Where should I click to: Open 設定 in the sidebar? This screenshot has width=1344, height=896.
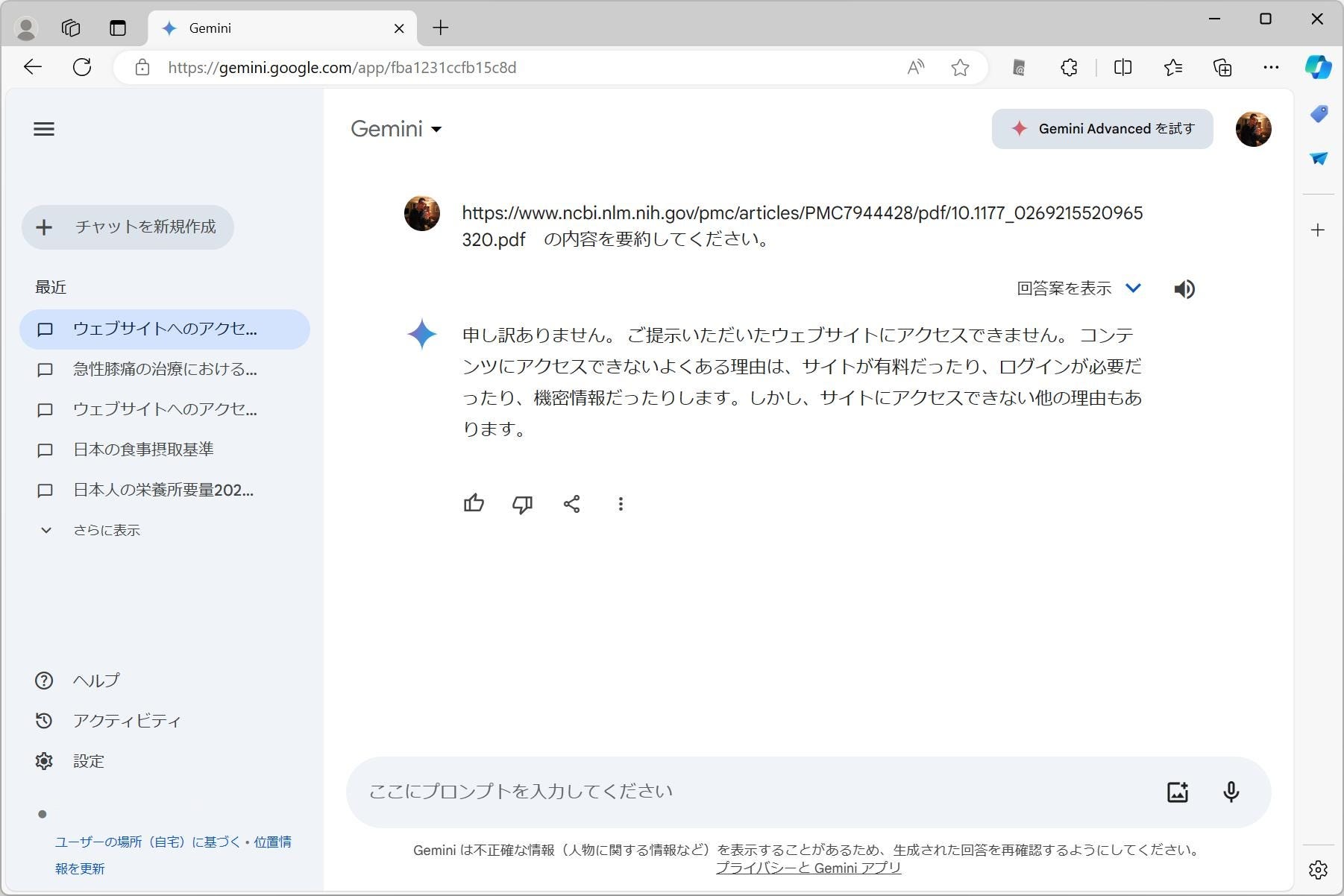tap(69, 761)
